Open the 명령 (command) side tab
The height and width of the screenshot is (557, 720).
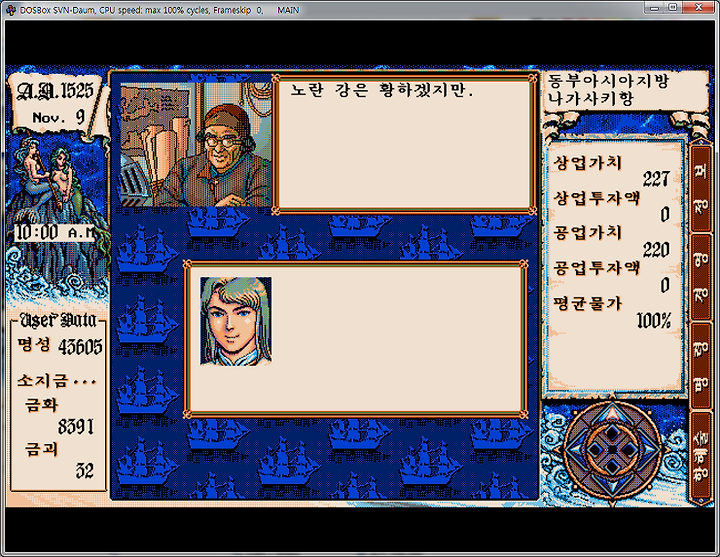click(701, 365)
